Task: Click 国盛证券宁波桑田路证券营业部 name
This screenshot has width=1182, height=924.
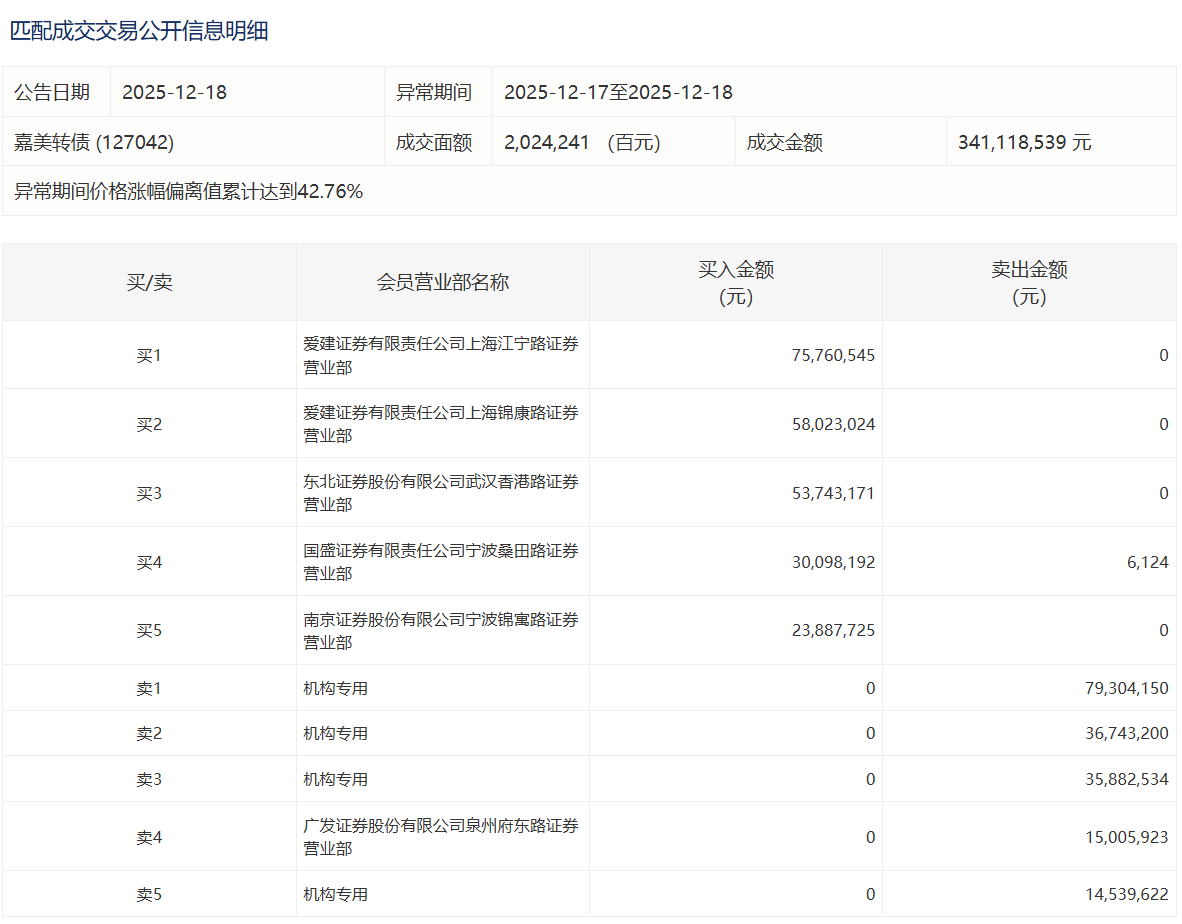Action: pos(440,562)
